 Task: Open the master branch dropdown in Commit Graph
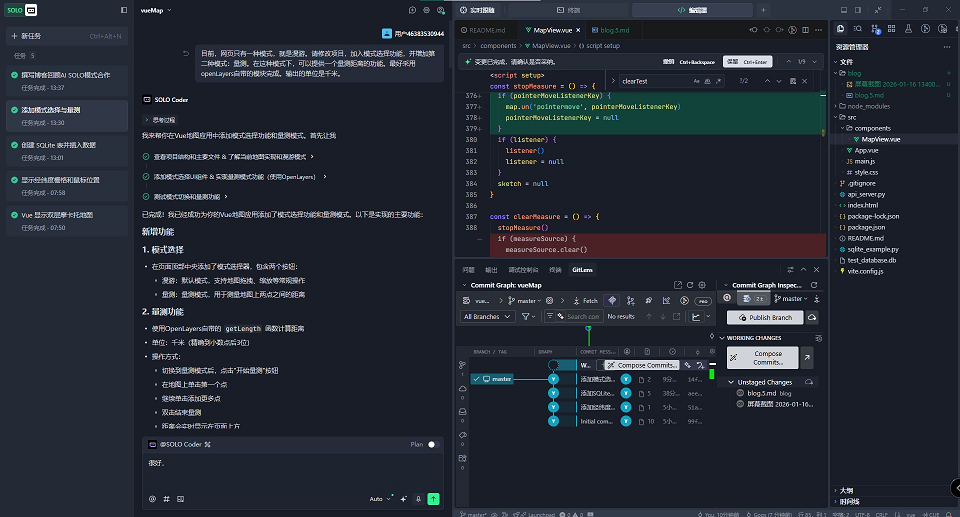click(x=525, y=301)
